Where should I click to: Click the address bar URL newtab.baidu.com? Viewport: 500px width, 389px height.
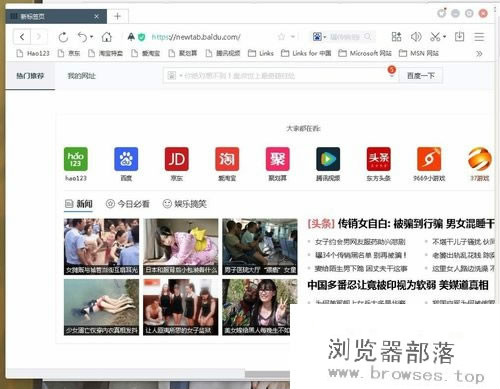click(196, 37)
